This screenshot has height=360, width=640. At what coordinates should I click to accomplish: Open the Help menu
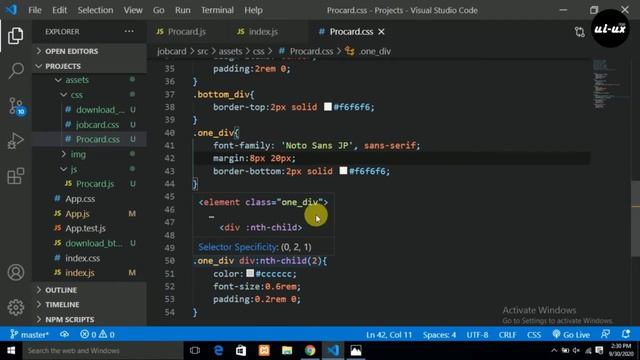tap(253, 10)
